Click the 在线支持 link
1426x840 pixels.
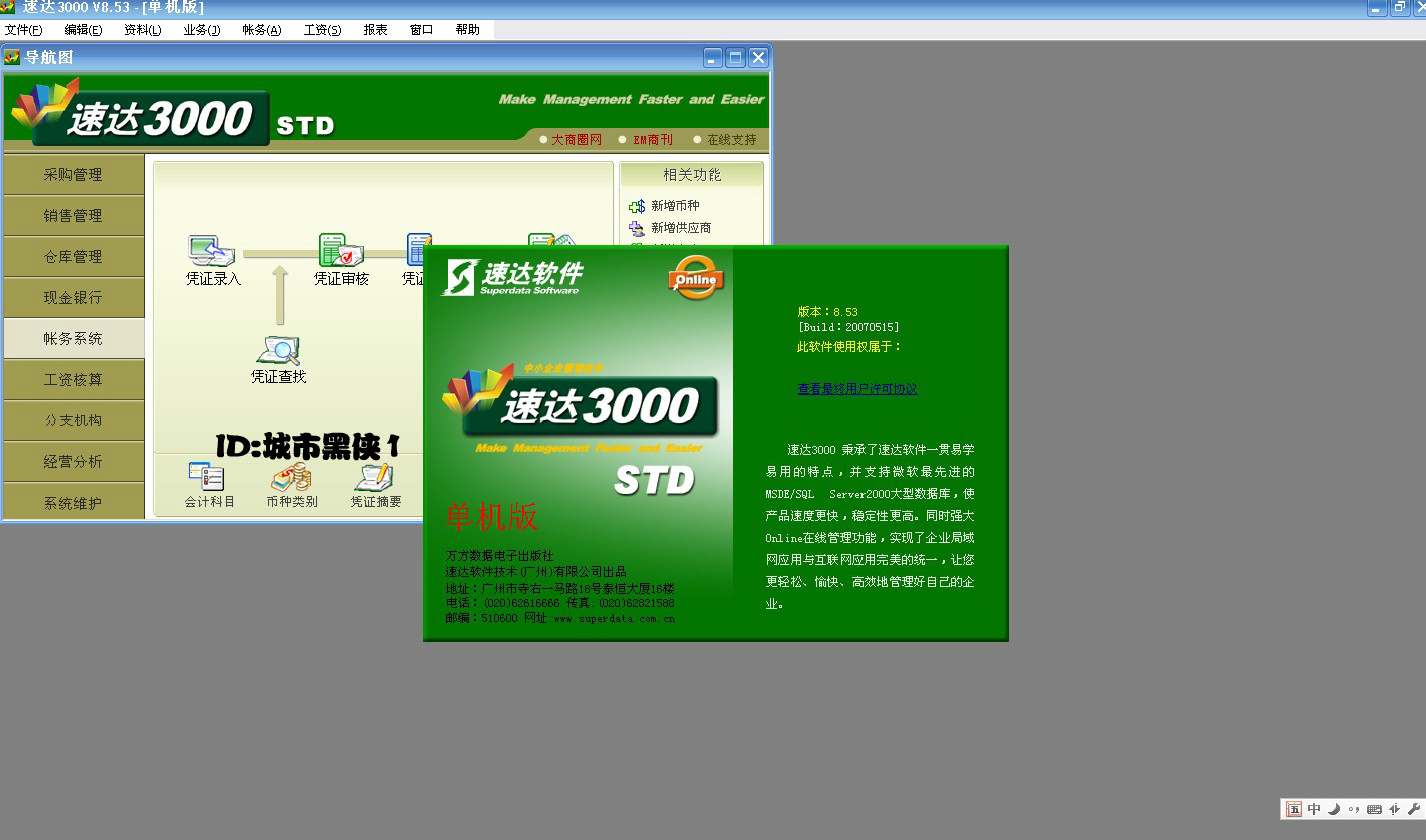click(x=731, y=140)
